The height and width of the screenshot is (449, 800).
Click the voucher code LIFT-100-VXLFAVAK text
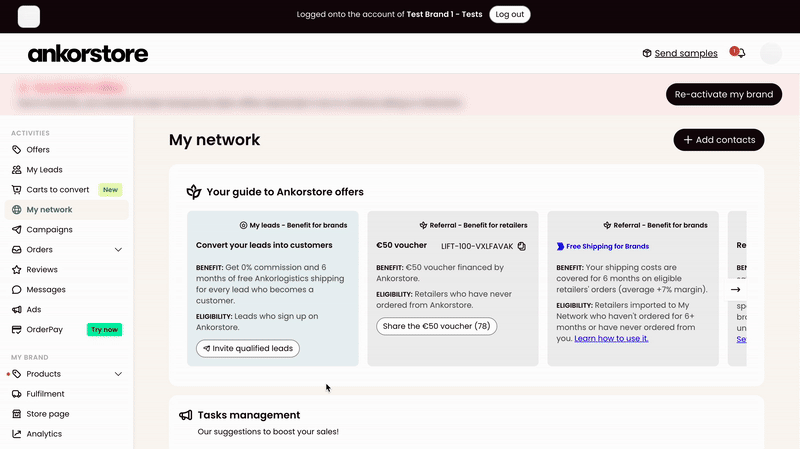point(477,246)
